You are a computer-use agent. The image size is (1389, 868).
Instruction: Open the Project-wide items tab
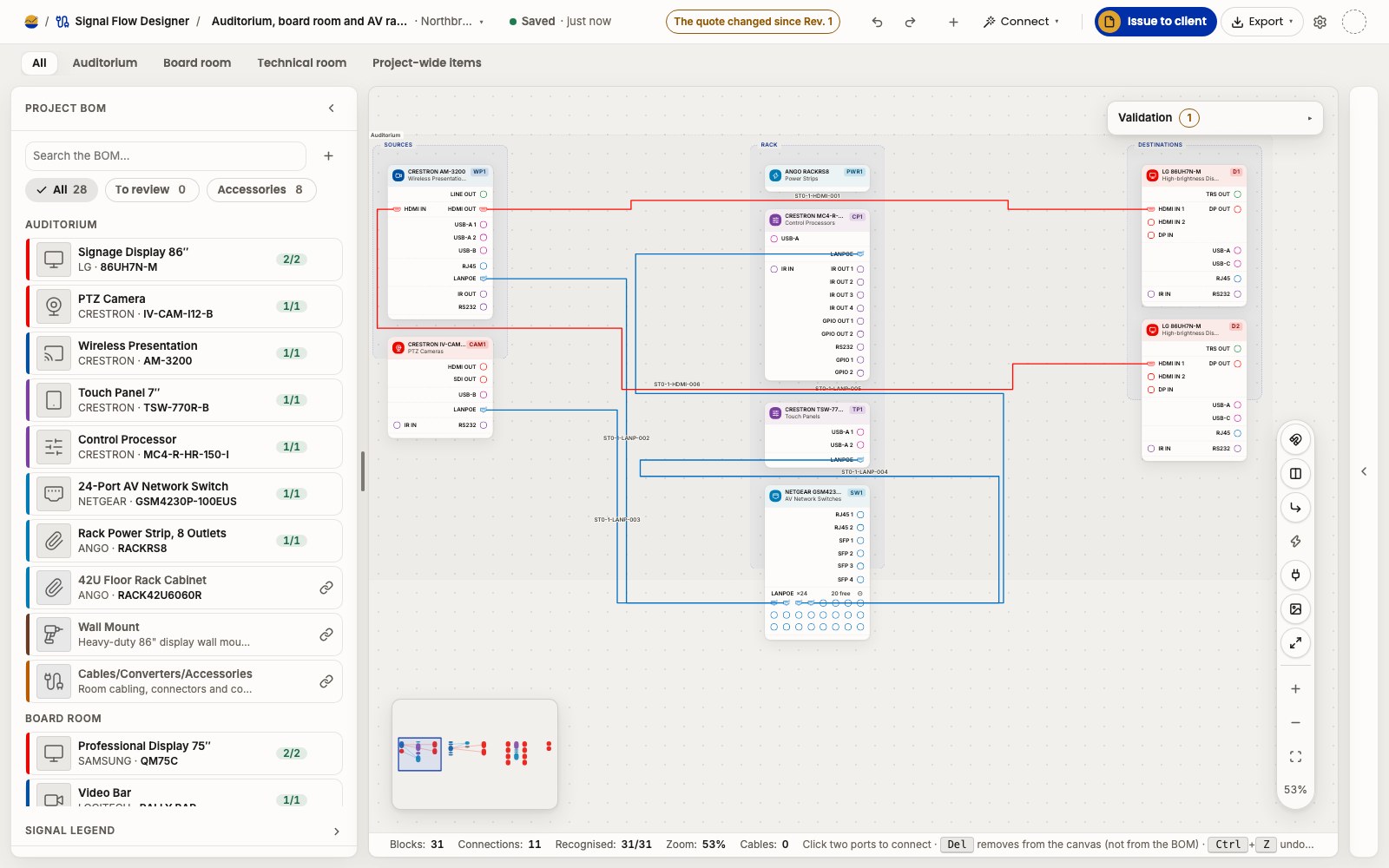tap(427, 62)
